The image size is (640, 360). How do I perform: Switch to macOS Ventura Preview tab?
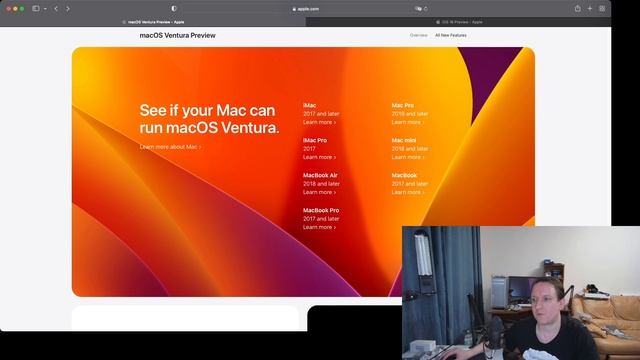coord(153,22)
